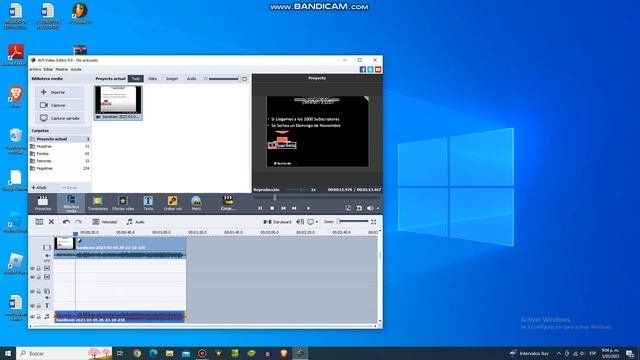Click the Twitter icon in AVS
The height and width of the screenshot is (360, 640).
[x=370, y=69]
